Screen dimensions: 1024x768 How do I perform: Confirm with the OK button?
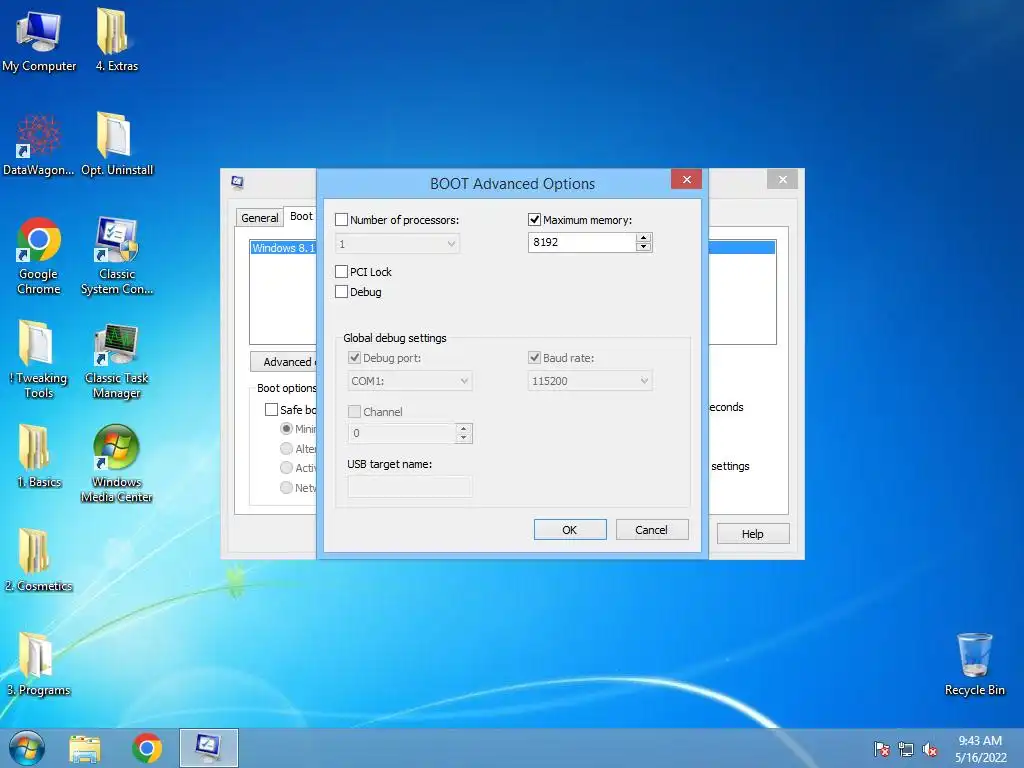[x=570, y=530]
